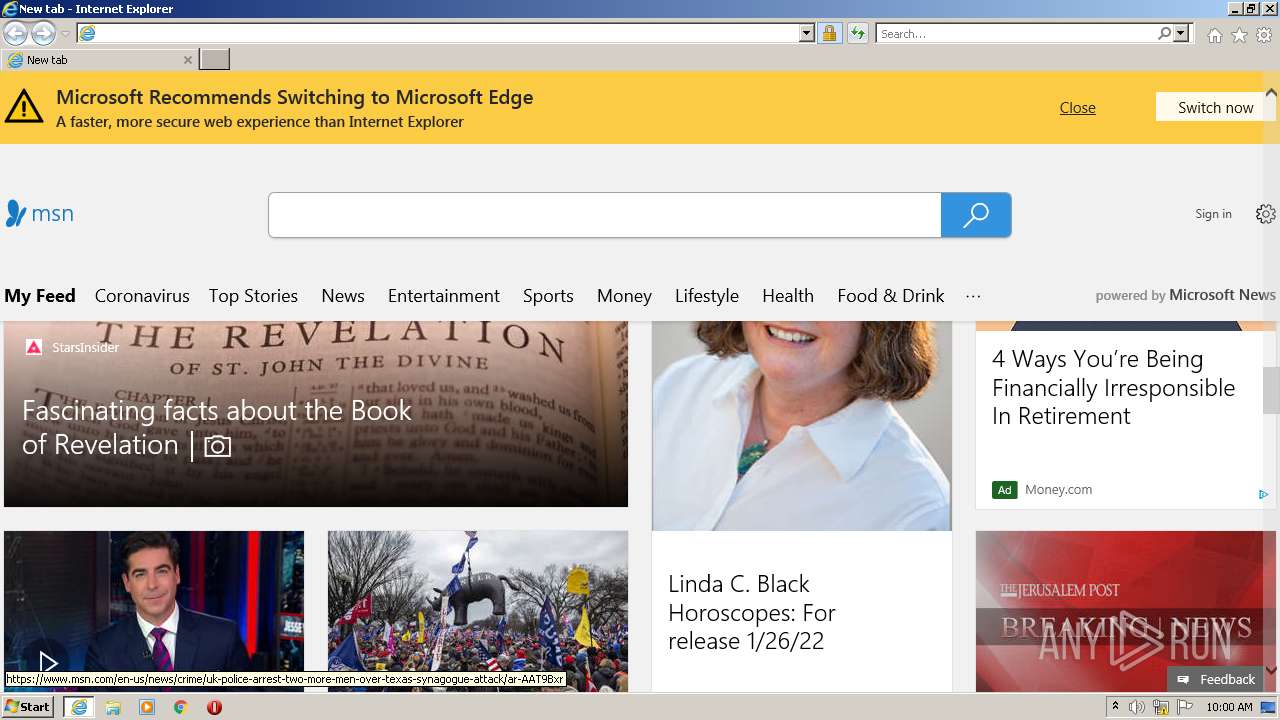This screenshot has height=720, width=1280.
Task: Open the Lifestyle section
Action: (x=707, y=296)
